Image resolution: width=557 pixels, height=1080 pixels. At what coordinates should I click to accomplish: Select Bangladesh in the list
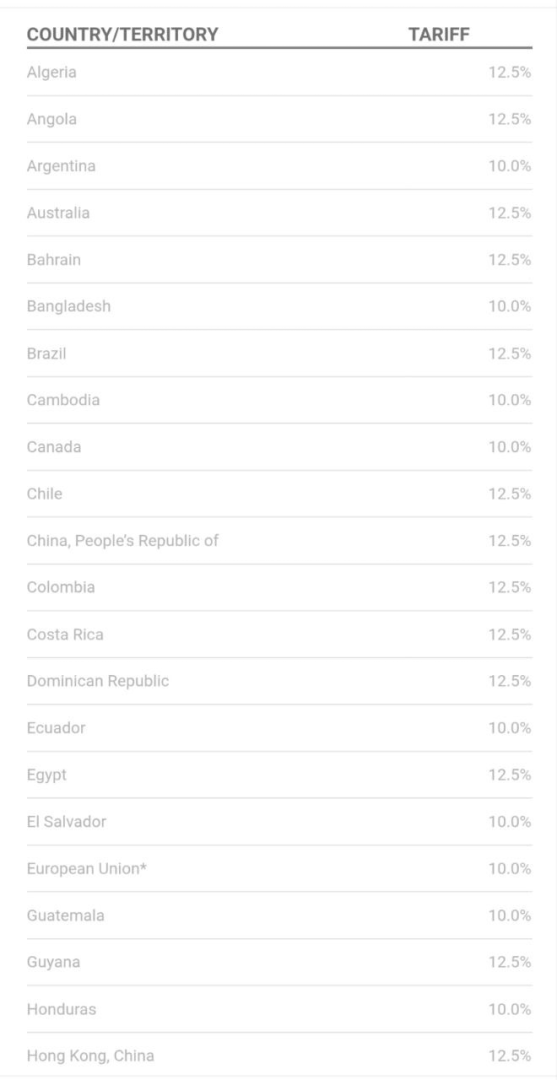pyautogui.click(x=69, y=307)
